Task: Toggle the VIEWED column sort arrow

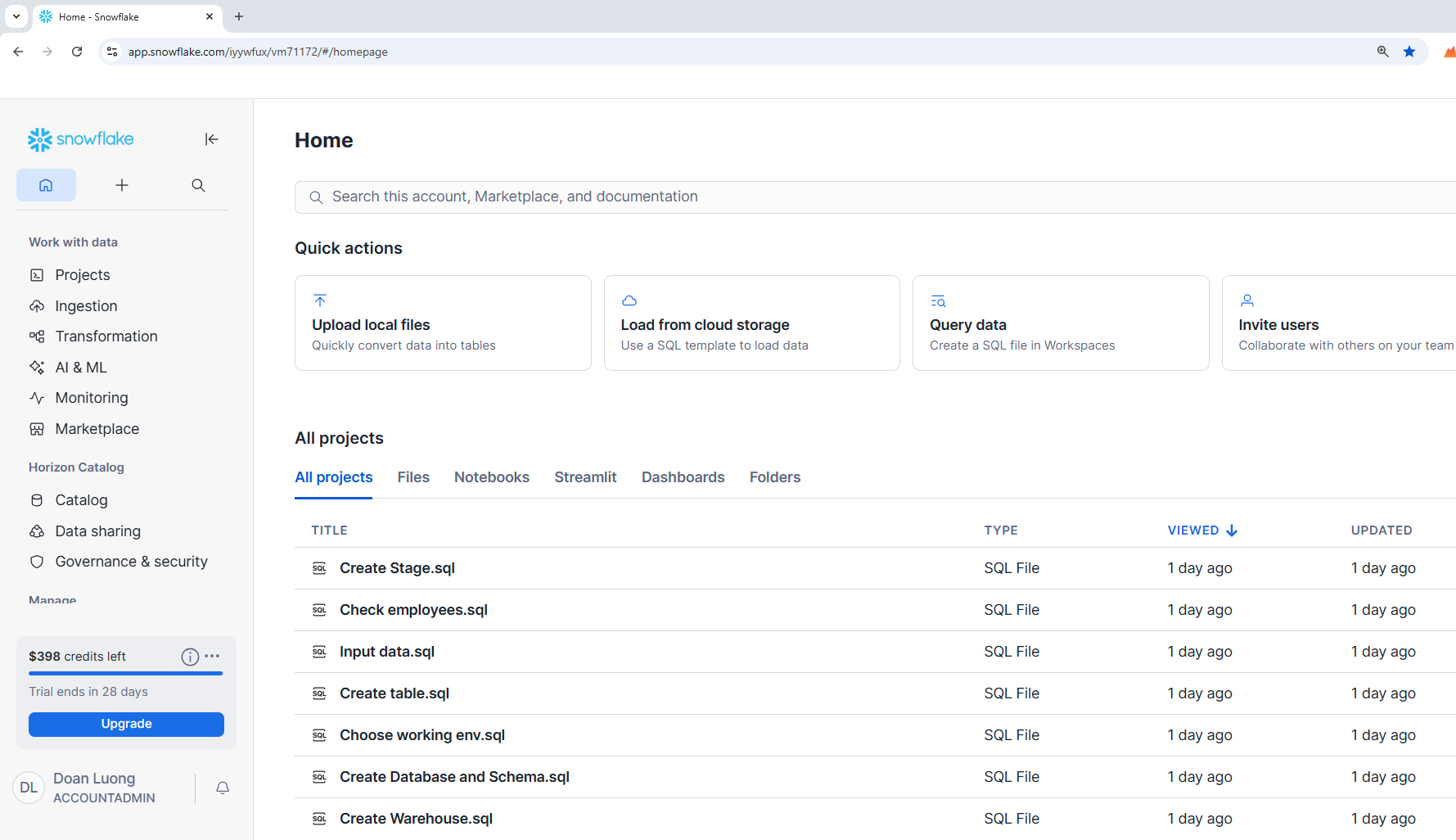Action: click(1233, 530)
